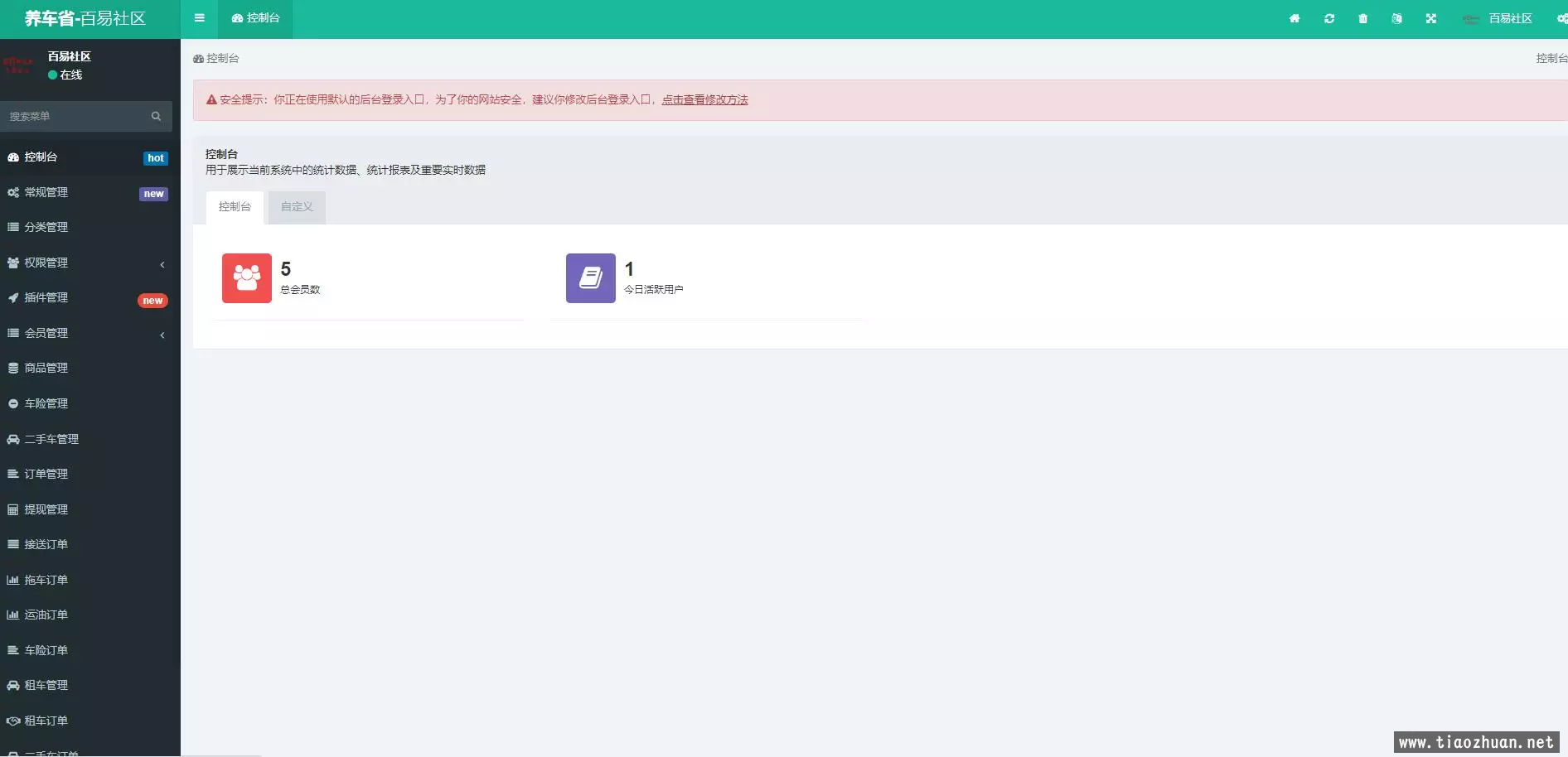Open 提现管理 in the sidebar

click(90, 509)
